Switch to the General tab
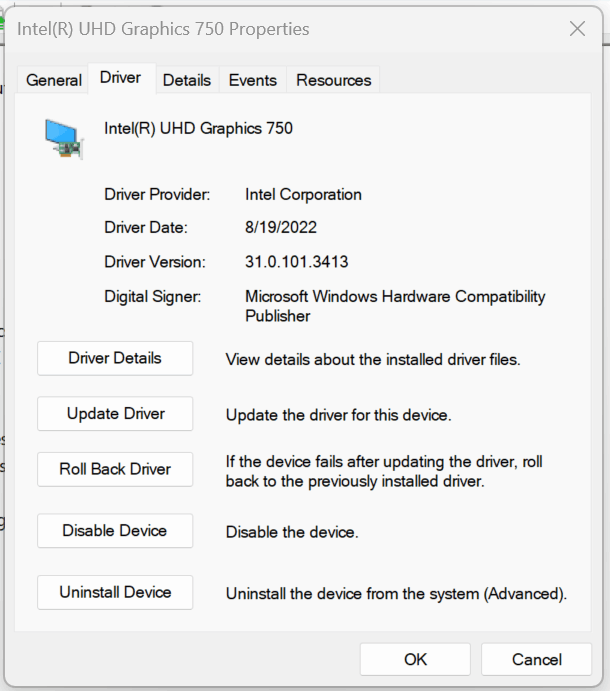Screen dimensions: 610x691 [x=54, y=80]
